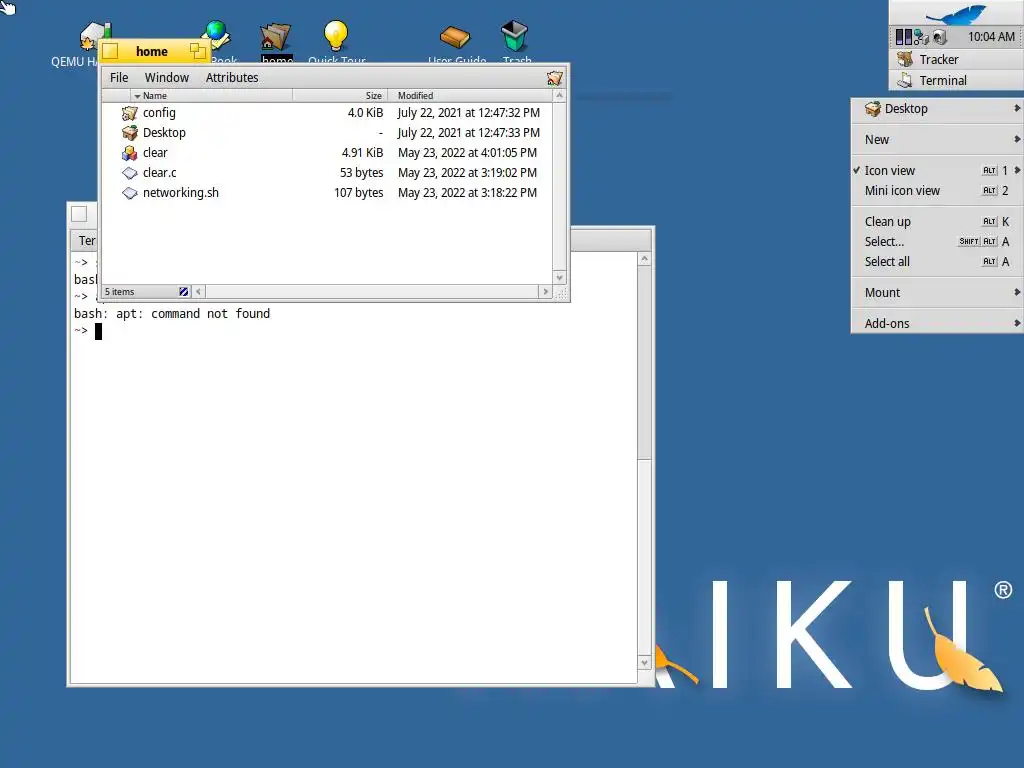Click the Terminal scrollbar thumb
The height and width of the screenshot is (768, 1024).
click(x=645, y=362)
